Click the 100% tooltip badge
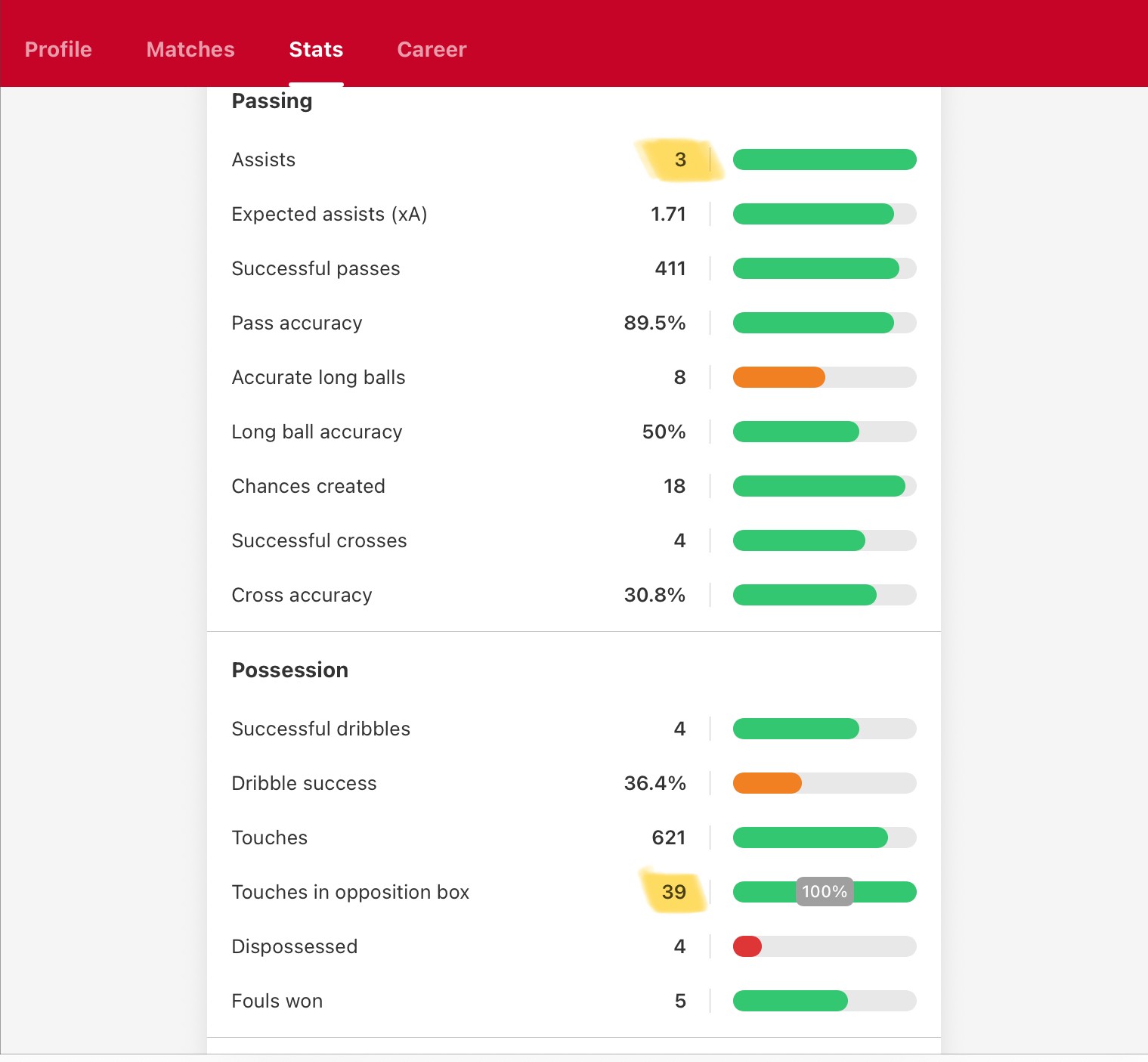 tap(824, 892)
